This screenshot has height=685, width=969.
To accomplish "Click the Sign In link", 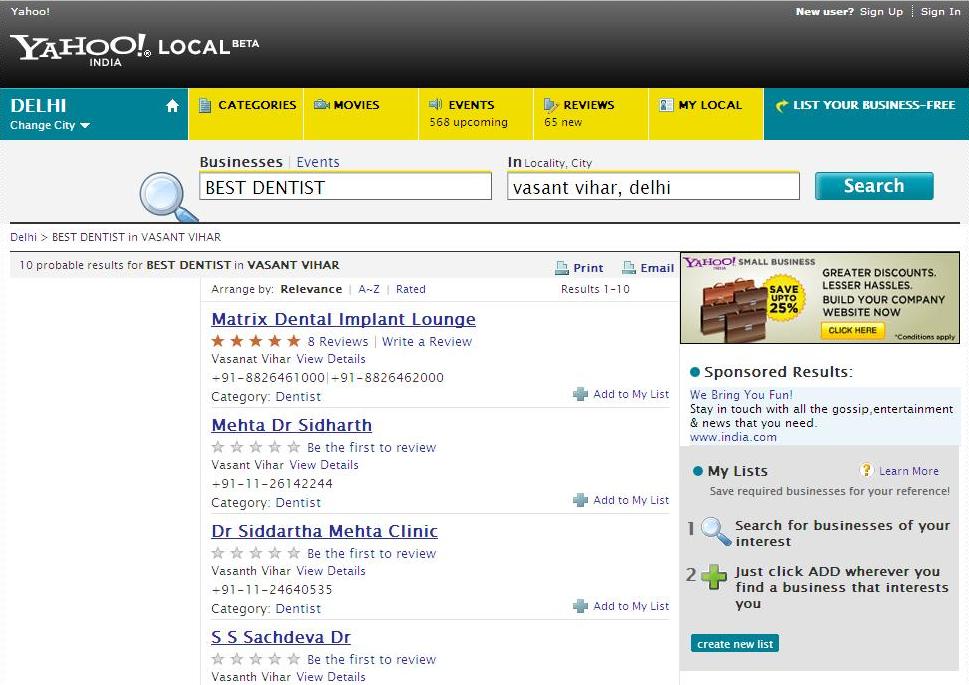I will coord(941,12).
